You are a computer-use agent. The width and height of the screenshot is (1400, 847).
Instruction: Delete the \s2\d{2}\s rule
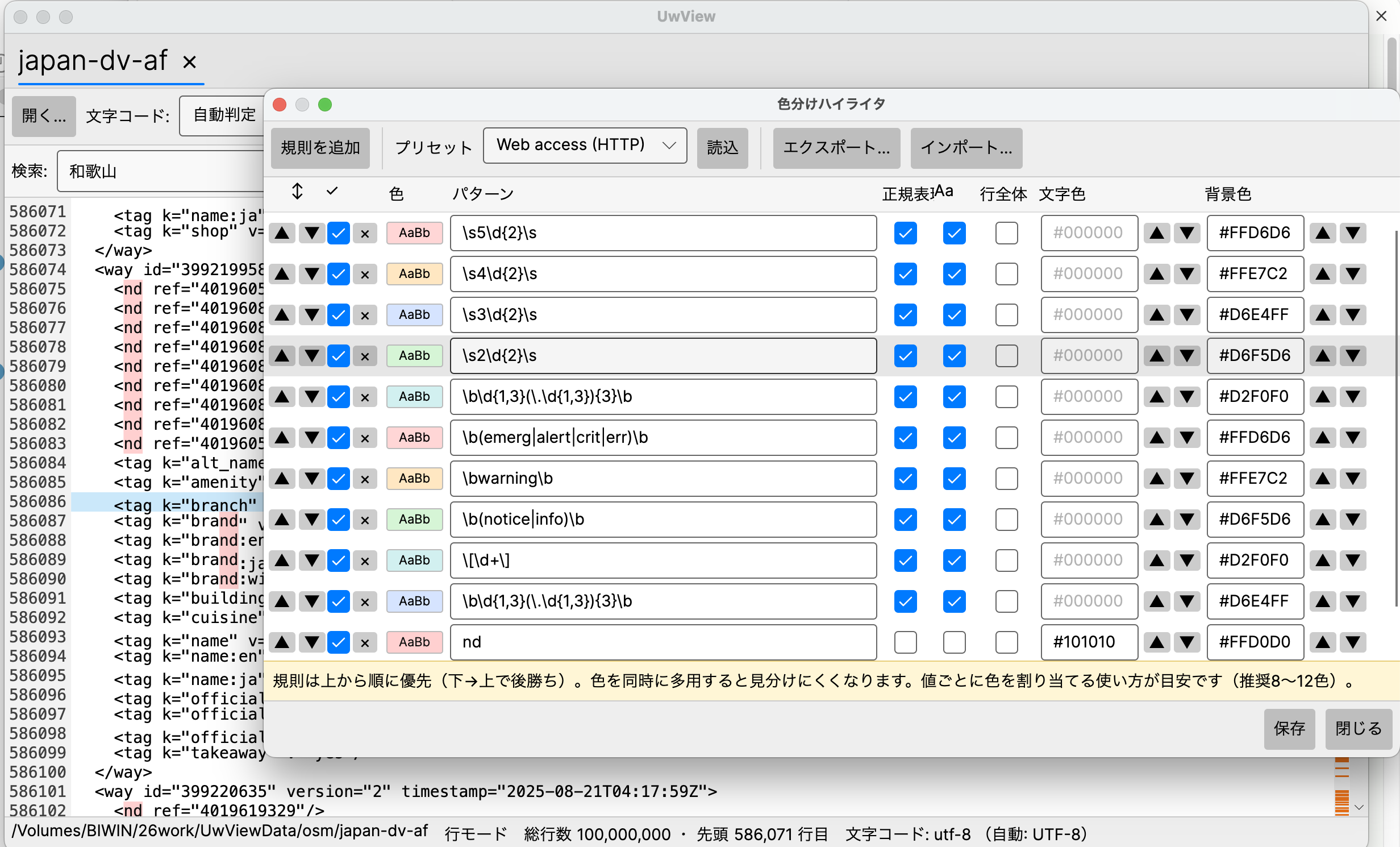click(365, 356)
